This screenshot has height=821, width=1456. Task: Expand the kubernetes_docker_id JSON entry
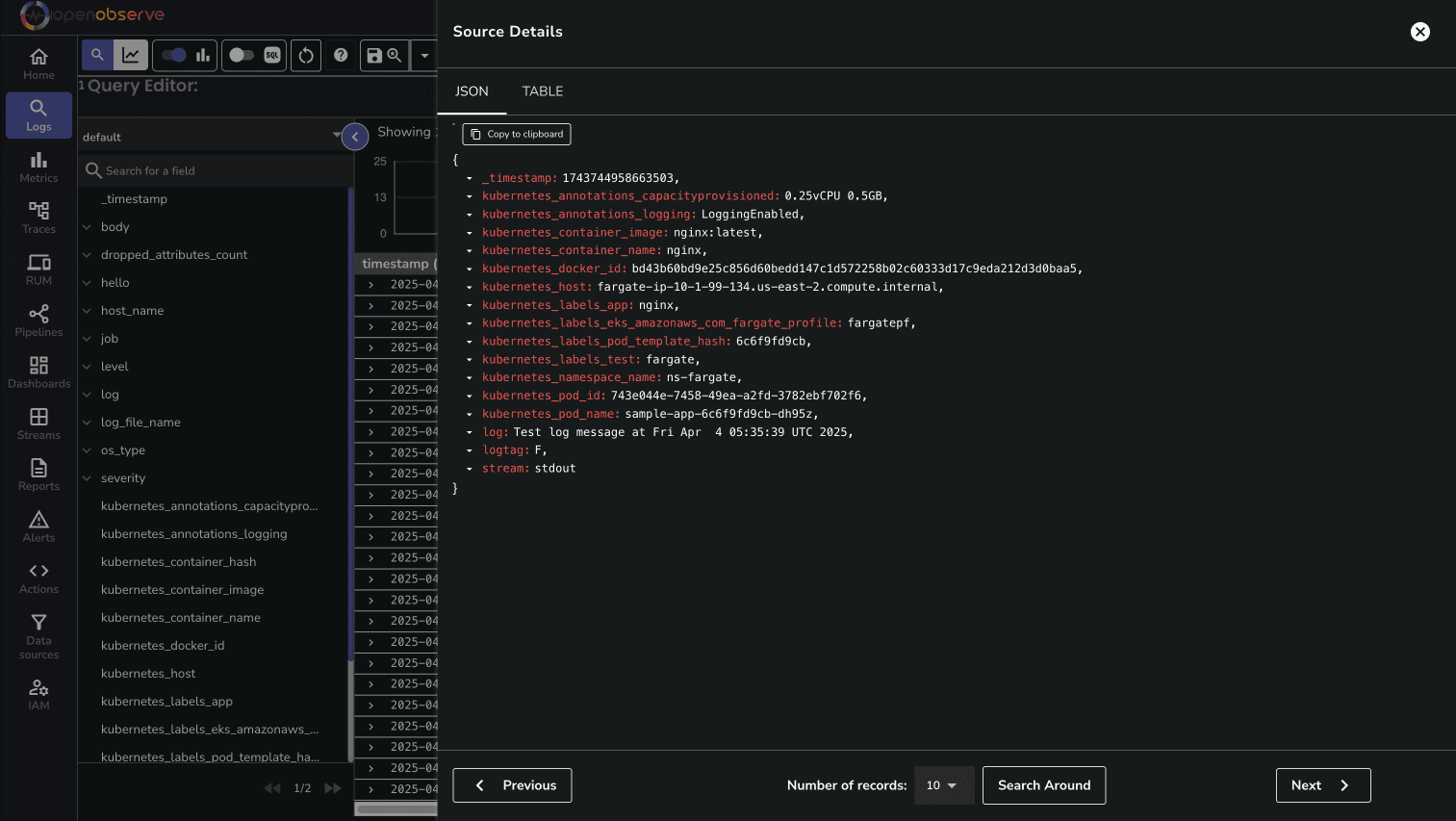click(x=470, y=269)
